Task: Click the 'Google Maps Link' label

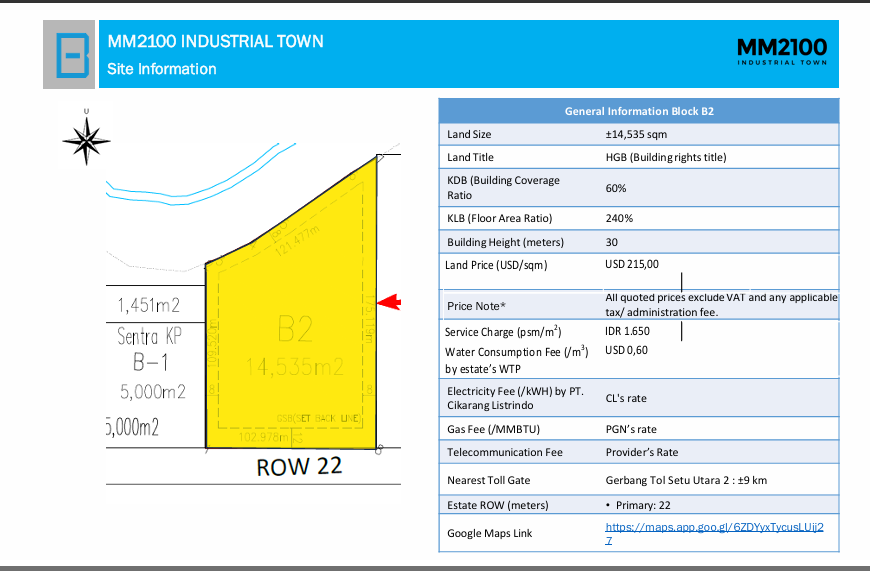Action: point(489,533)
